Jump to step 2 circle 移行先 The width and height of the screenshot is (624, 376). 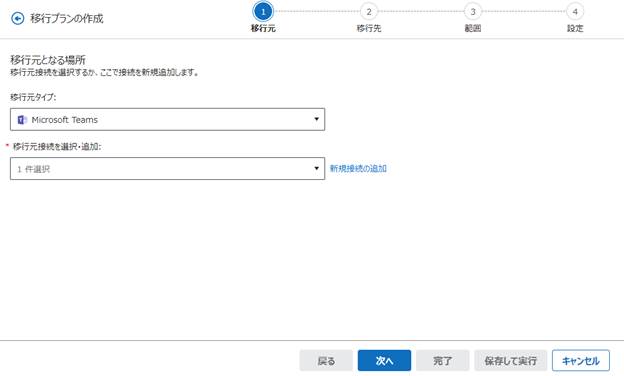click(x=369, y=12)
